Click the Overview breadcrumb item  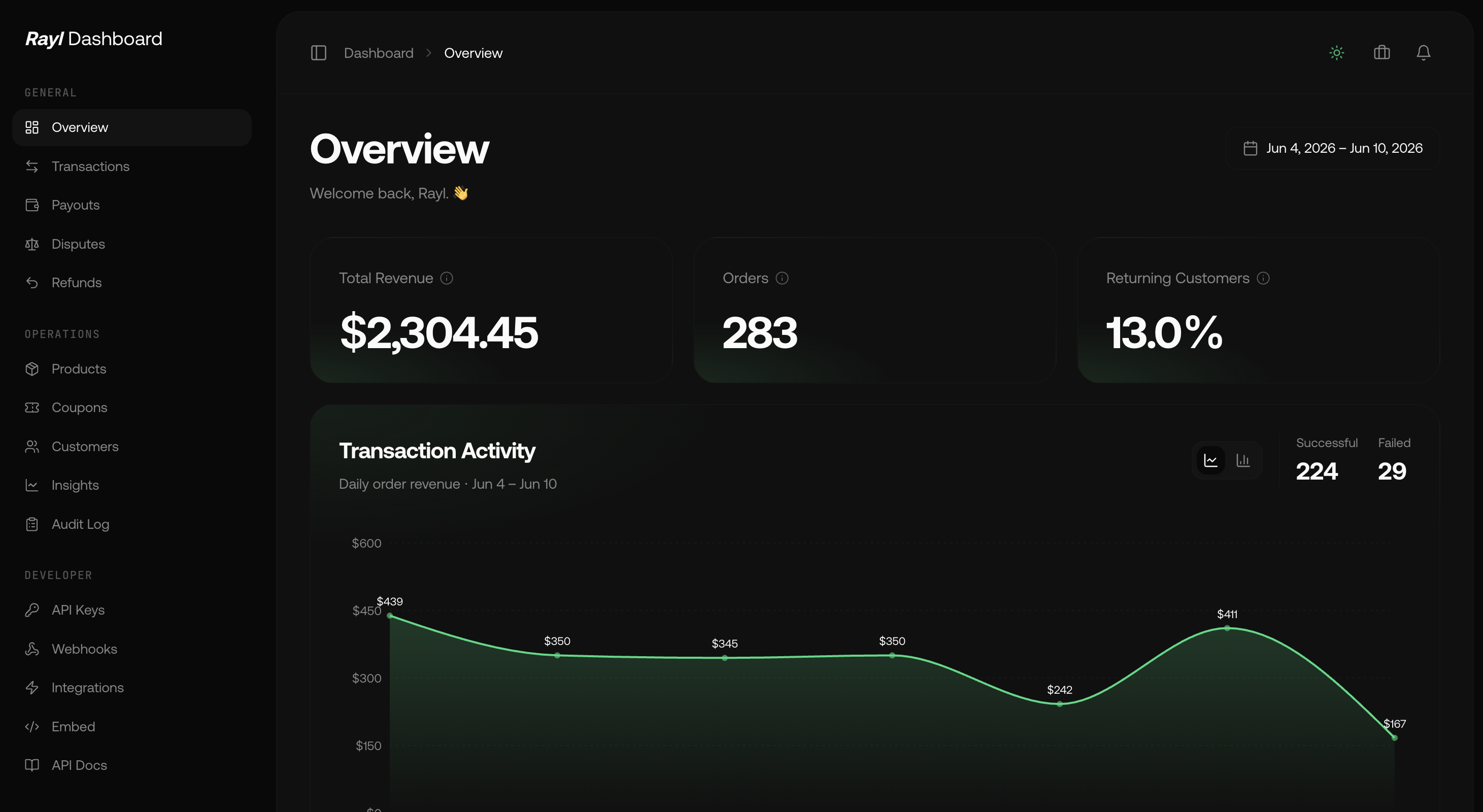pos(473,53)
